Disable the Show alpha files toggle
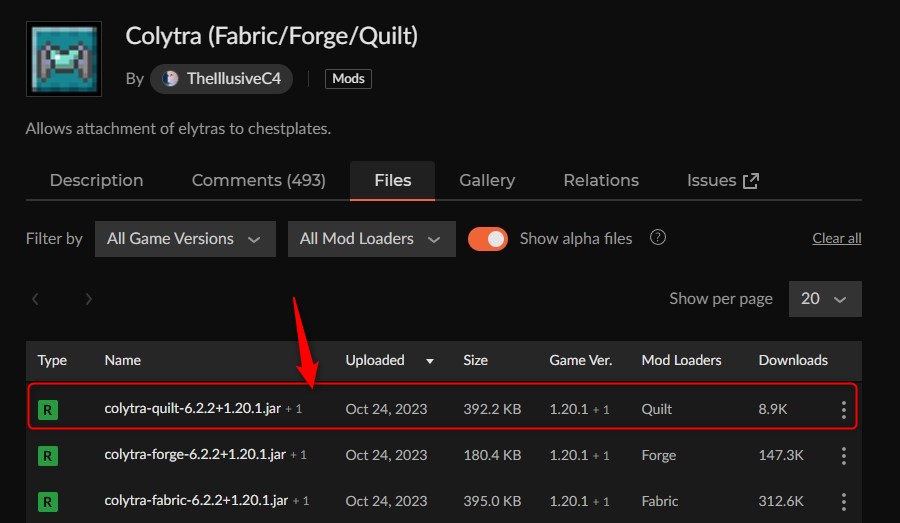This screenshot has width=900, height=523. [x=488, y=239]
